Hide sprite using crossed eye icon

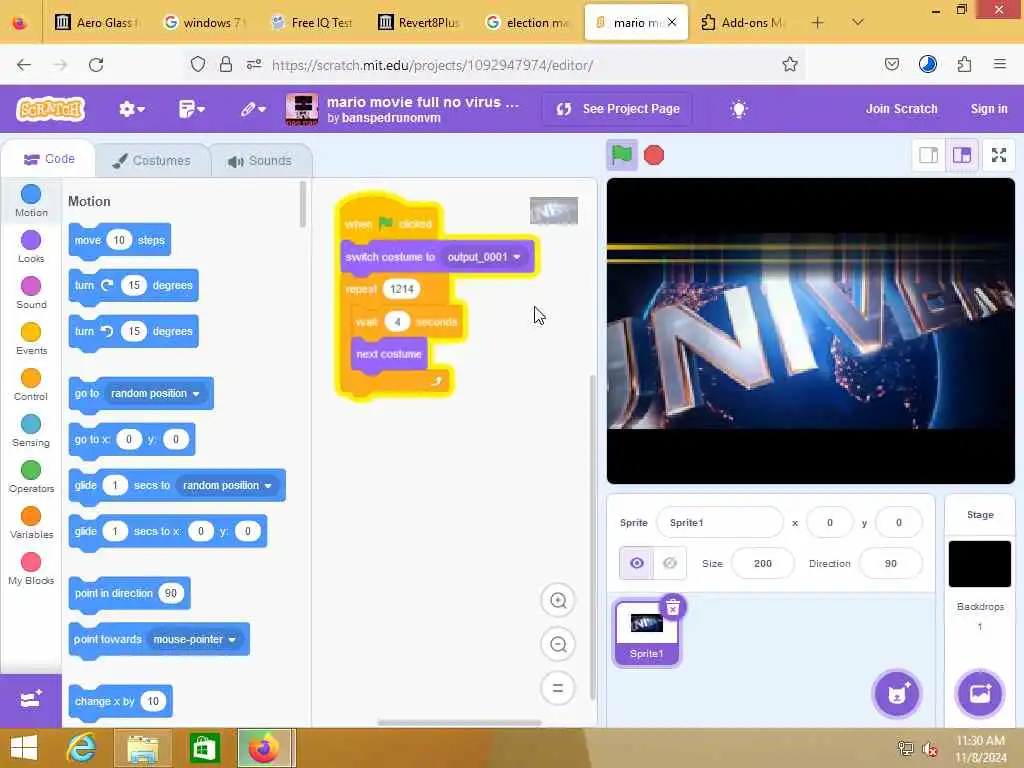[x=670, y=563]
